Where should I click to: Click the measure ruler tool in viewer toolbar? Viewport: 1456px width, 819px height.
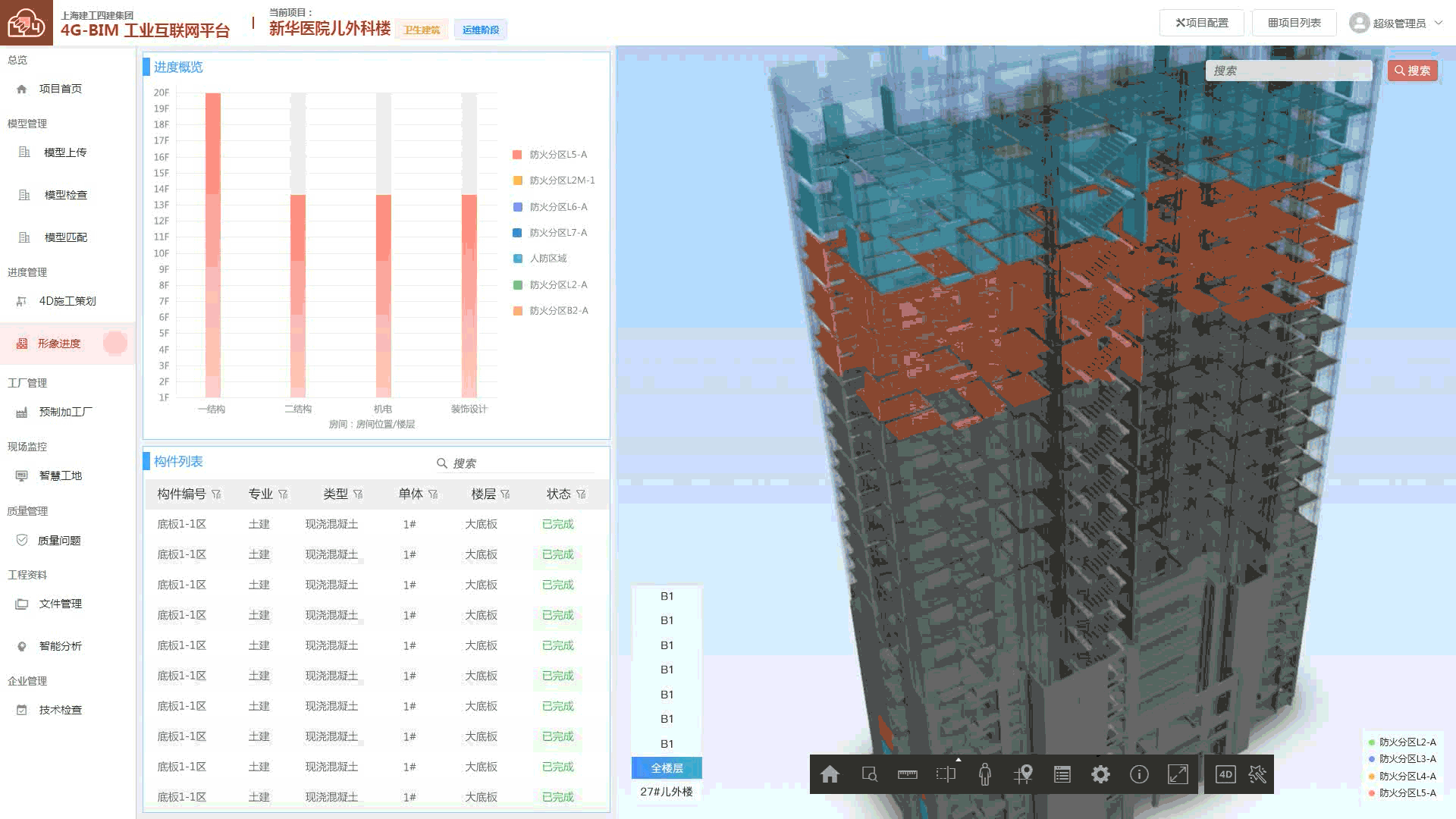point(907,774)
